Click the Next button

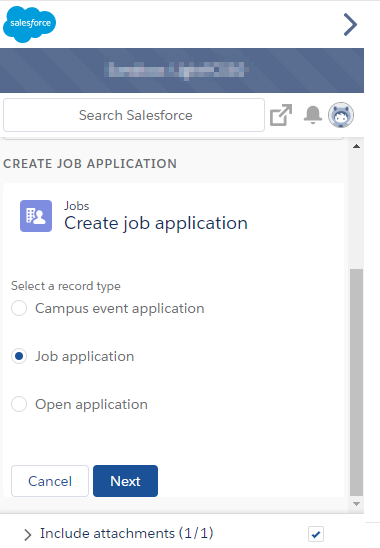pos(126,481)
